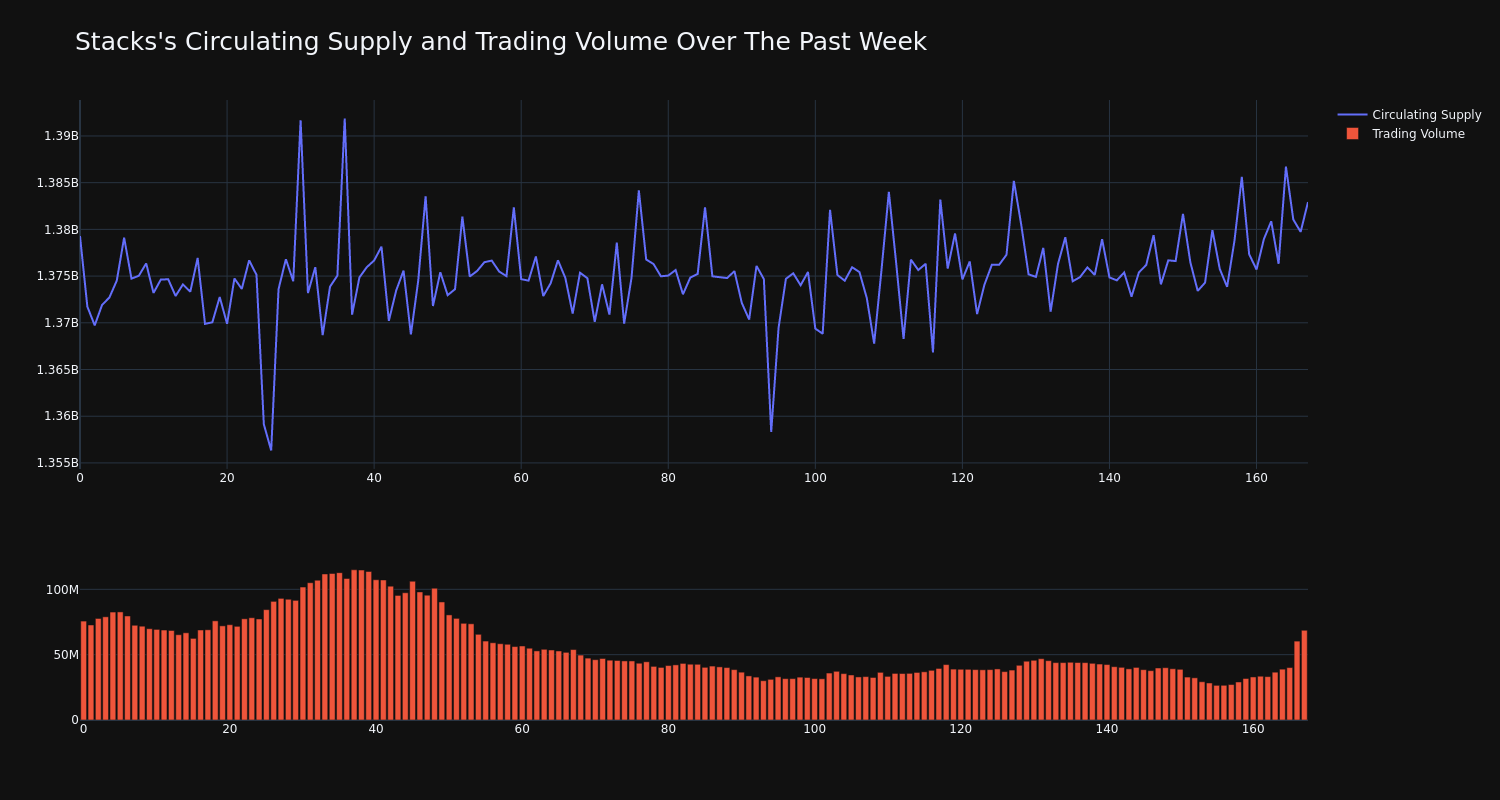Click the chart title about Stacks's supply
1500x800 pixels.
pos(500,42)
